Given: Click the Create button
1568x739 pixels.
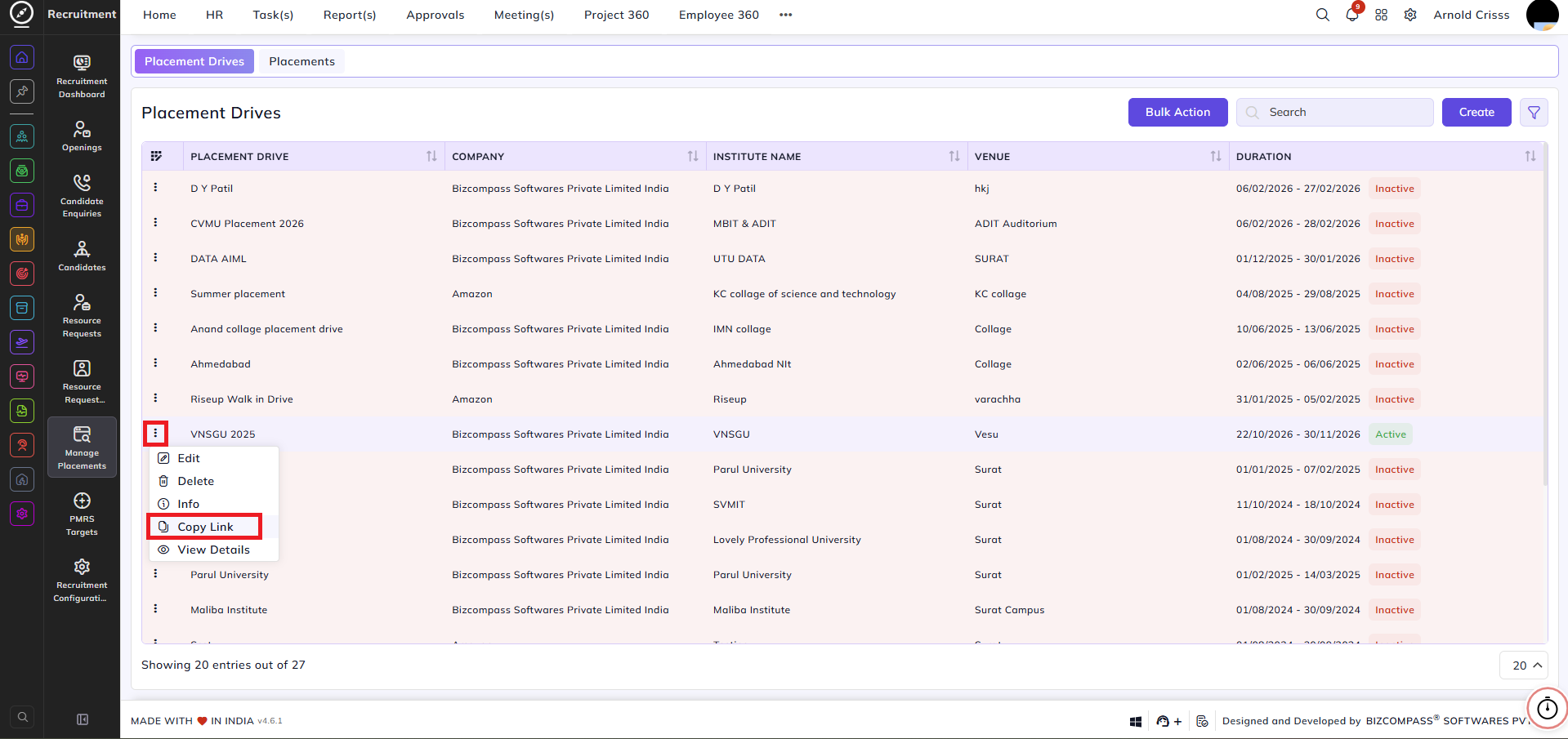Looking at the screenshot, I should click(1476, 113).
